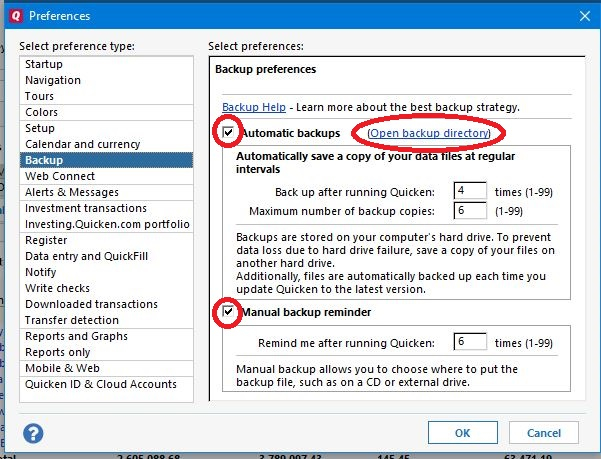Select Notify preference type
This screenshot has width=601, height=459.
[x=107, y=272]
